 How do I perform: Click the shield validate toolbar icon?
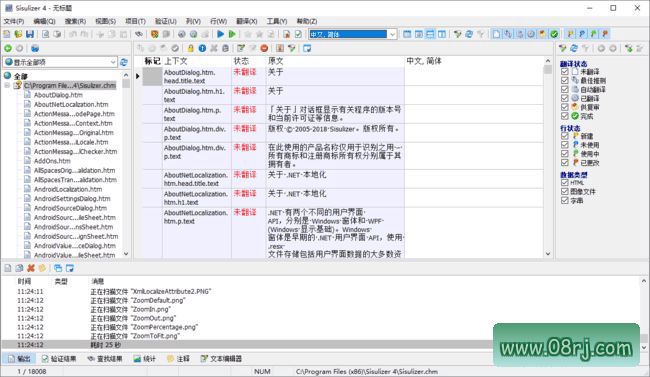(155, 34)
